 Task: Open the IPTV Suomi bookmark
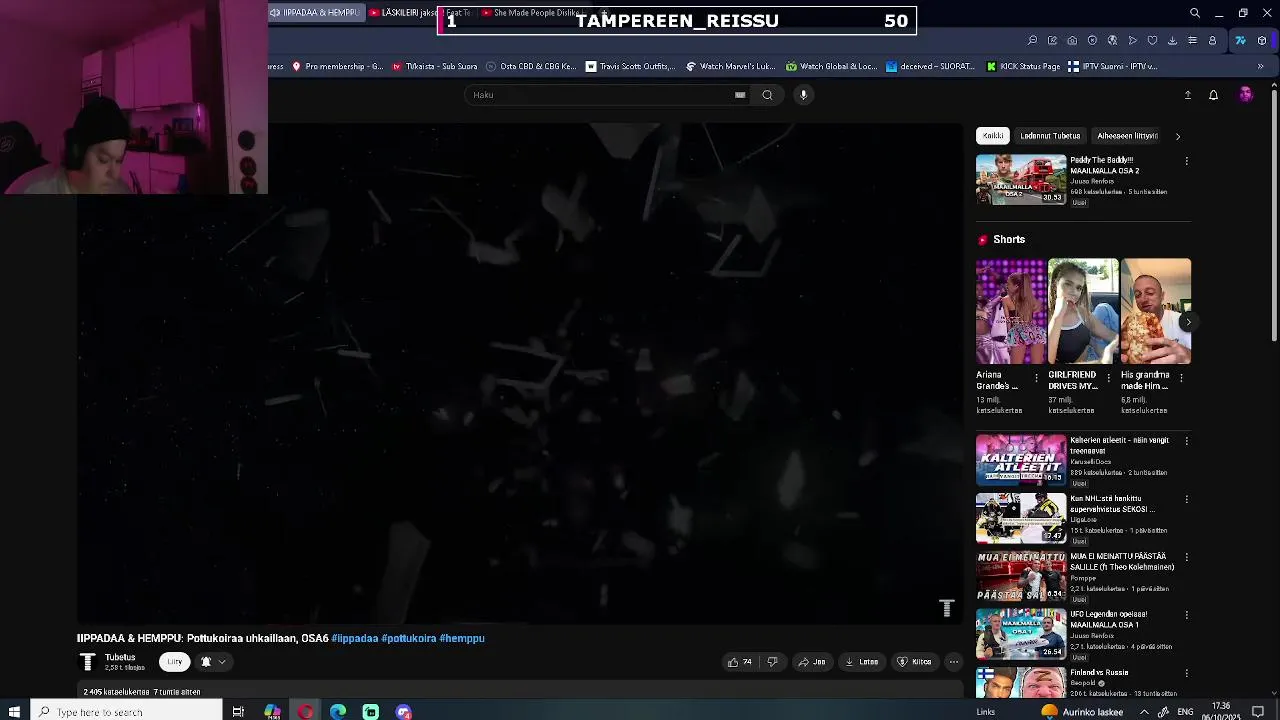[1113, 67]
